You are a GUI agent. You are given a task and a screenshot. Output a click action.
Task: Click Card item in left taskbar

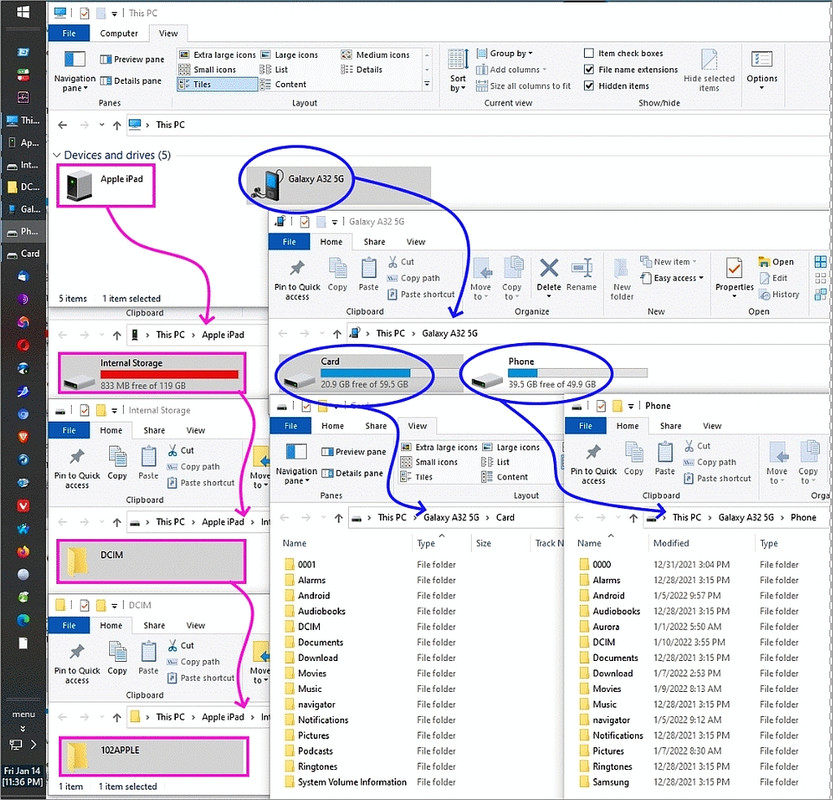(x=23, y=254)
